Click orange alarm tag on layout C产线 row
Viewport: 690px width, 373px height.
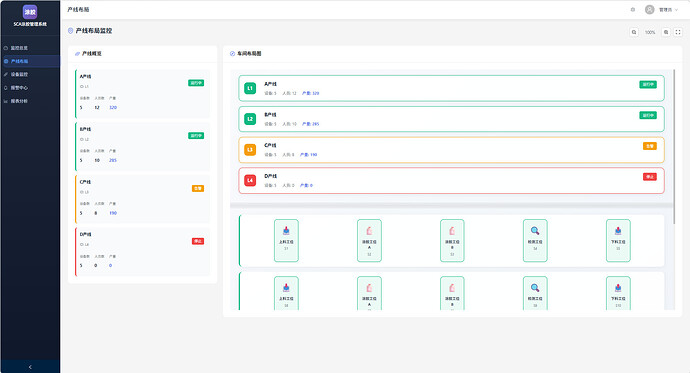click(650, 146)
